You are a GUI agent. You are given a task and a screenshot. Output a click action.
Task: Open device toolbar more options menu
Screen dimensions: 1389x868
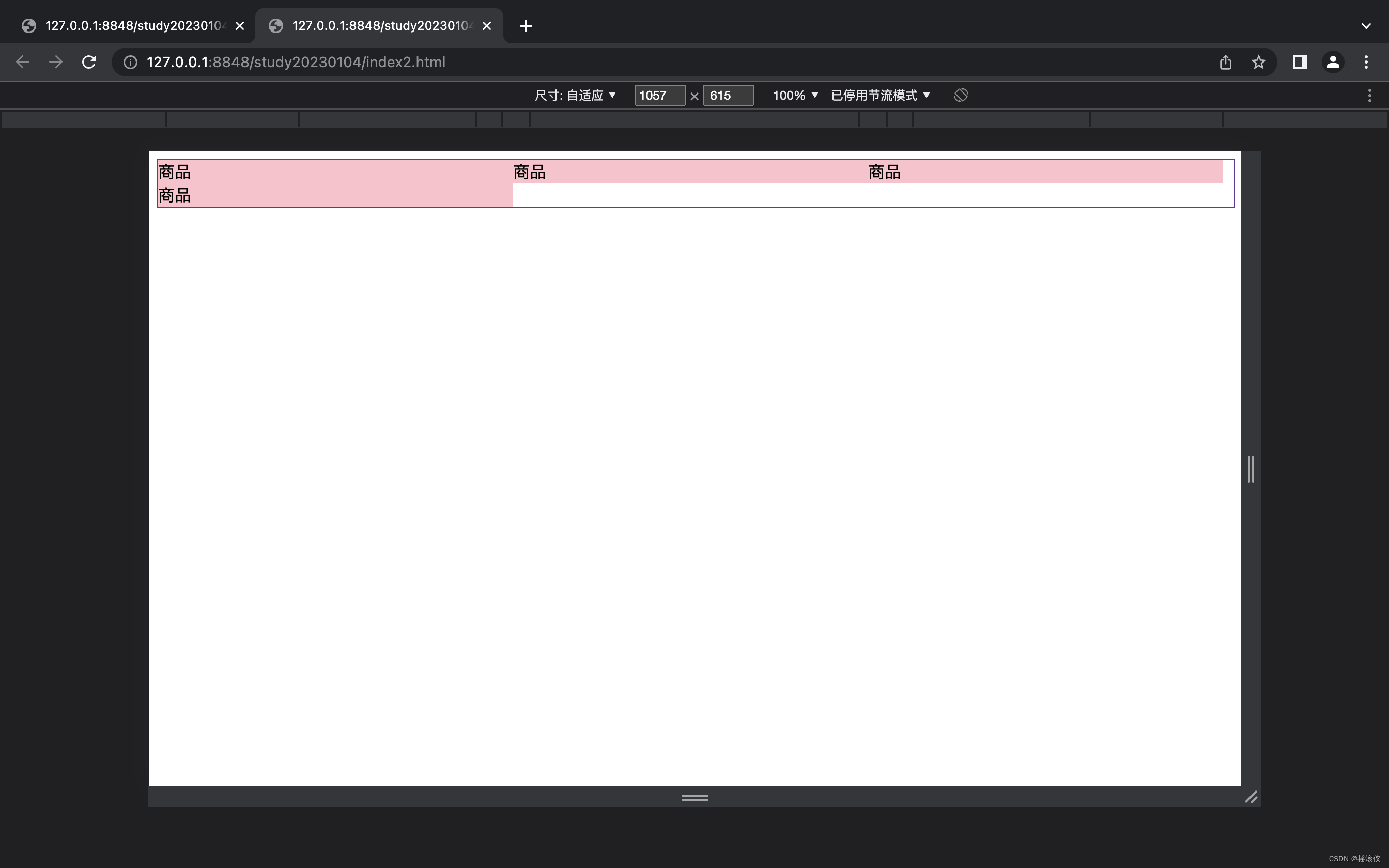point(1369,95)
